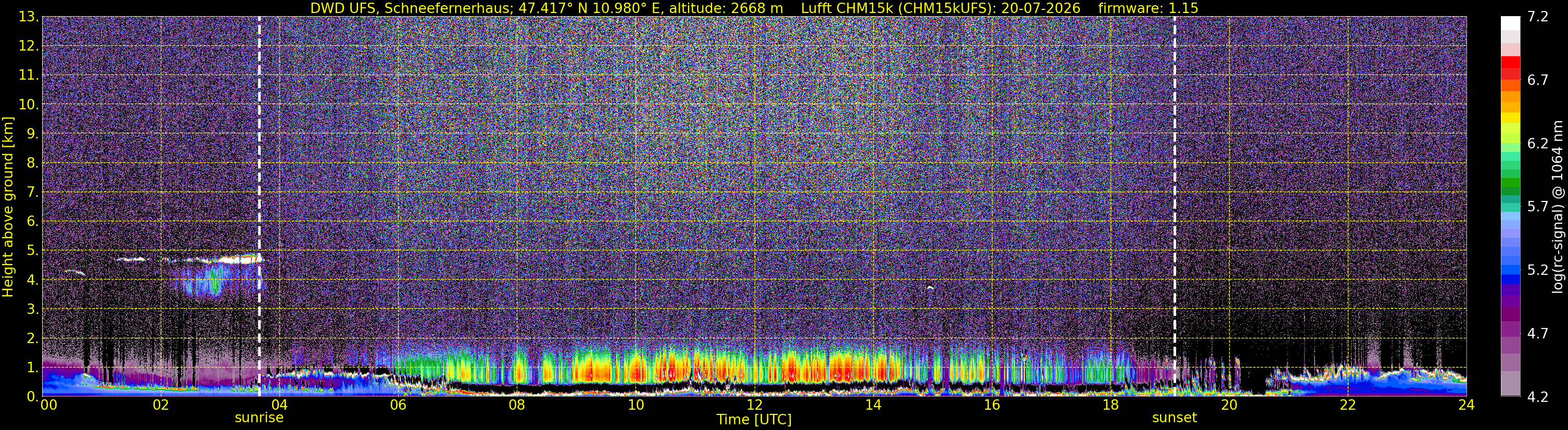Pick the yellow band of the colorbar
This screenshot has width=1568, height=430.
pos(1510,118)
